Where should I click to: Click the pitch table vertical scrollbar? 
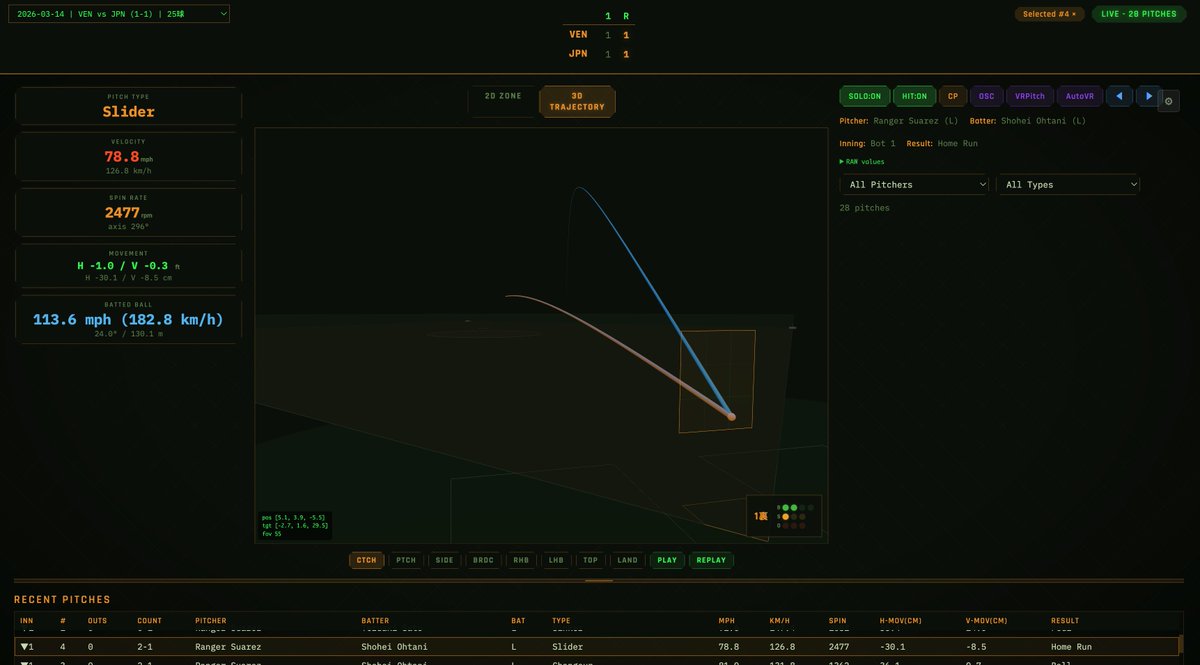[1181, 646]
